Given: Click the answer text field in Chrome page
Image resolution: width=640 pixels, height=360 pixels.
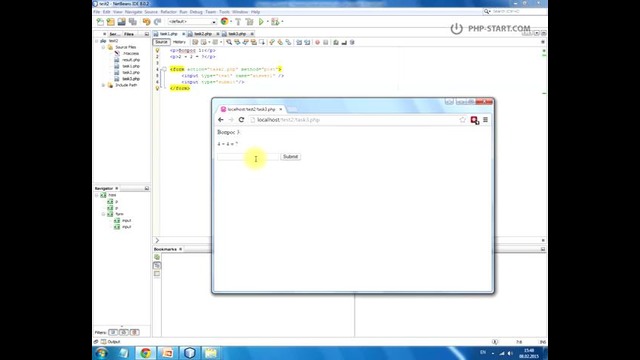Looking at the screenshot, I should (248, 157).
